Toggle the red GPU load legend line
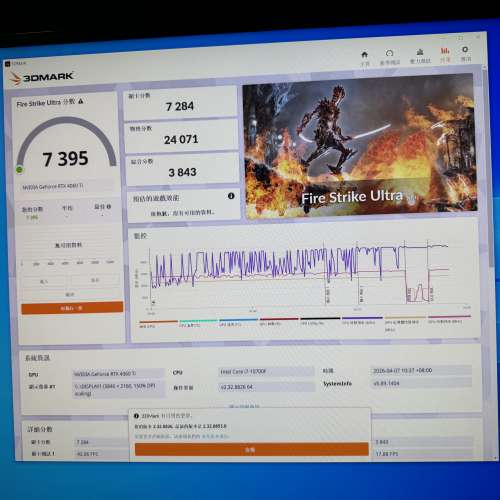This screenshot has height=500, width=500. point(279,319)
